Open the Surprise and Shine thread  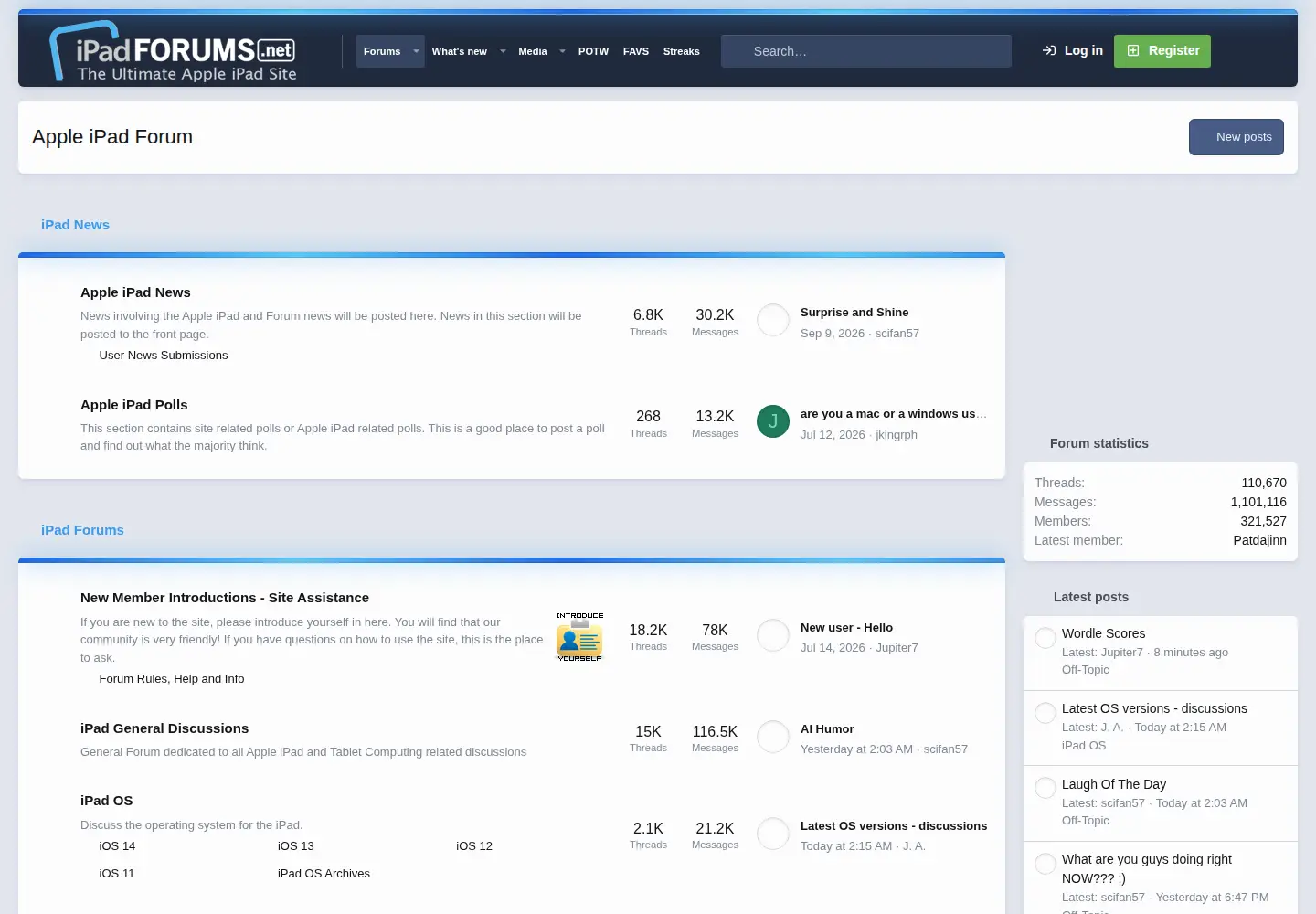tap(854, 313)
